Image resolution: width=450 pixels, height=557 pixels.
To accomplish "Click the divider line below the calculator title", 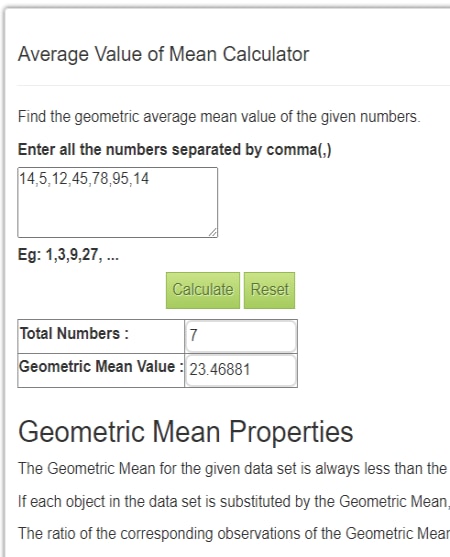I will pos(233,85).
